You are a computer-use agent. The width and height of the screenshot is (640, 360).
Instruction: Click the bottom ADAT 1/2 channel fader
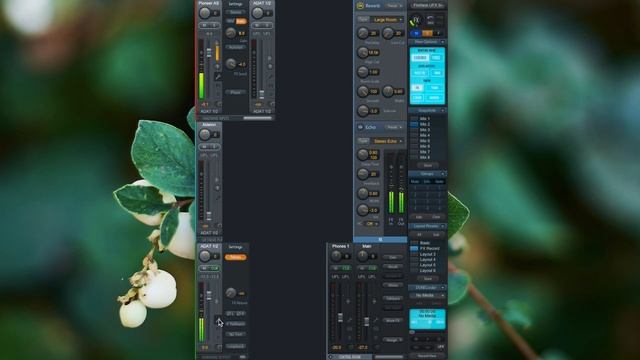(209, 295)
